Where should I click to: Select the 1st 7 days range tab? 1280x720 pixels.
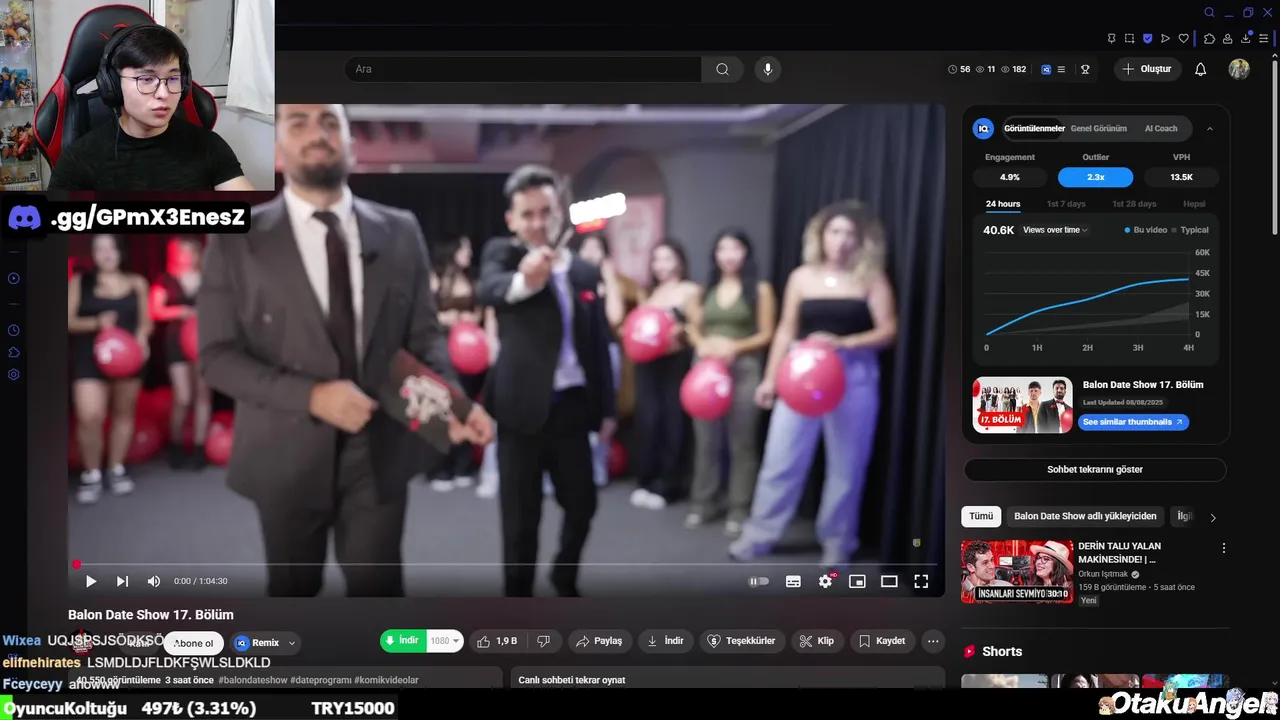click(1066, 204)
